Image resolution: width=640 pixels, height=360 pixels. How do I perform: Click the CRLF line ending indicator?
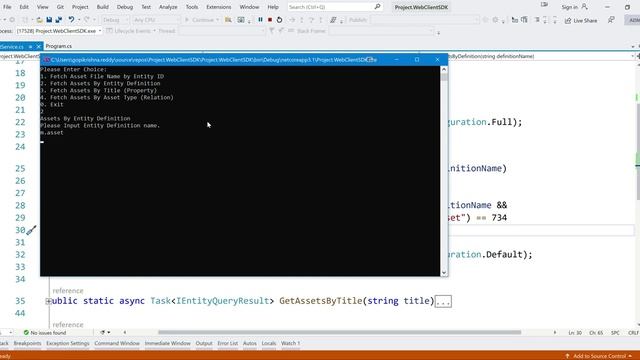633,333
